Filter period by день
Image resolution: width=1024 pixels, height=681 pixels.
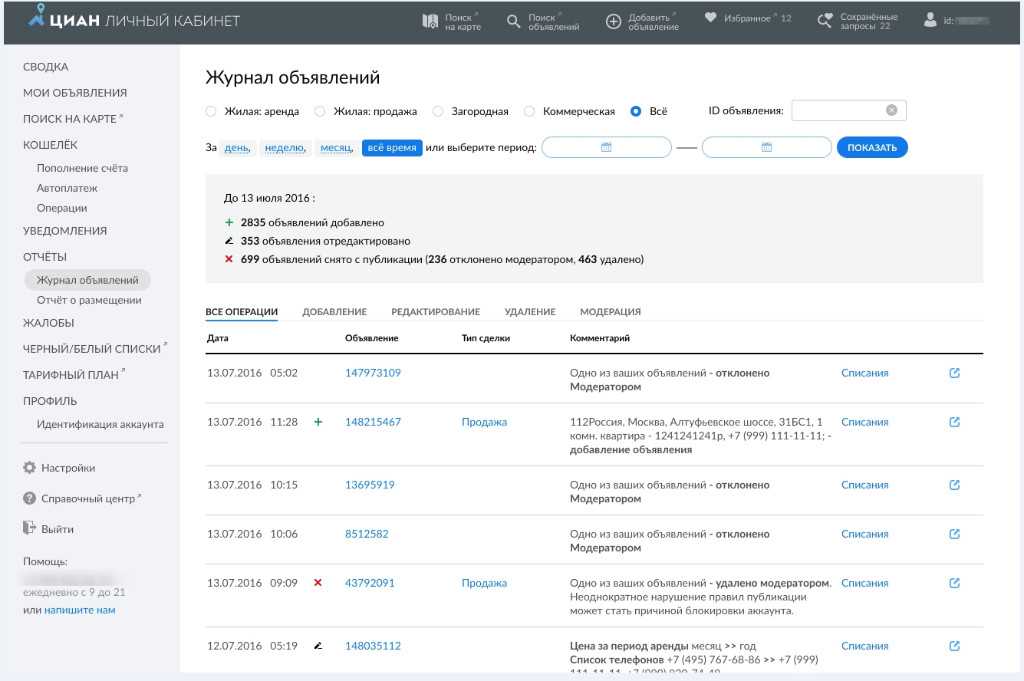click(237, 148)
